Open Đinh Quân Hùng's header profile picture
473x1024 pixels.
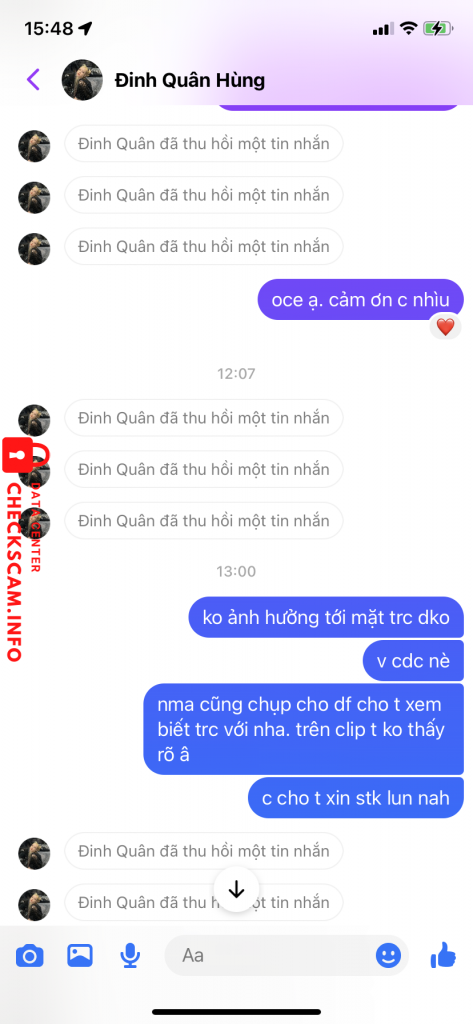[82, 80]
